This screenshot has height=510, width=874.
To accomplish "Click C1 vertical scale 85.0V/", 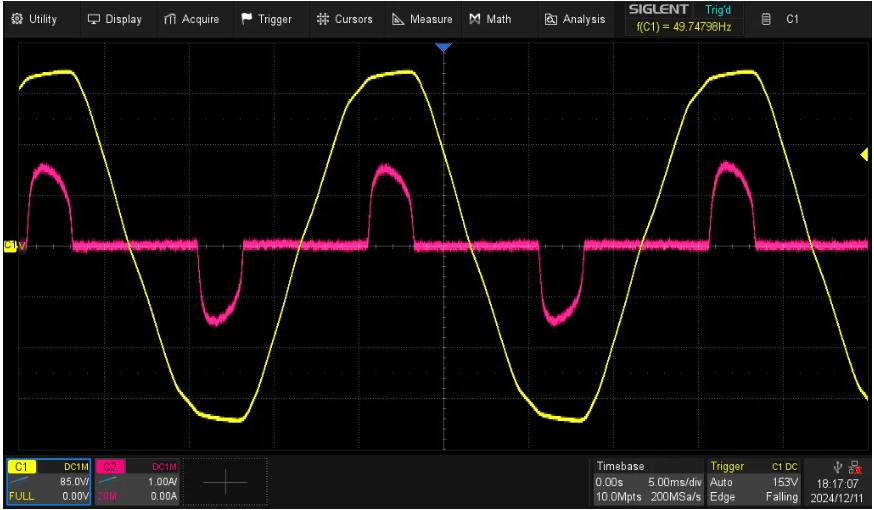I will 74,482.
